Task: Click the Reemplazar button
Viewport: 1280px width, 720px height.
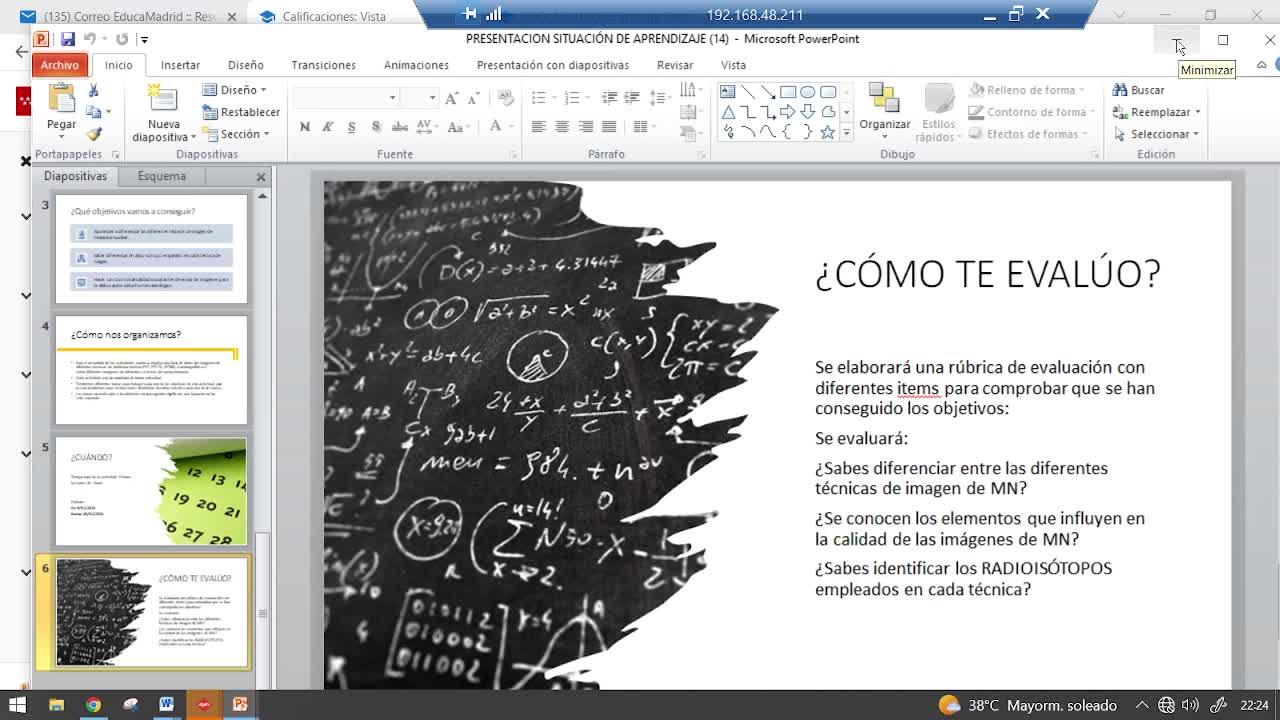Action: (1158, 112)
